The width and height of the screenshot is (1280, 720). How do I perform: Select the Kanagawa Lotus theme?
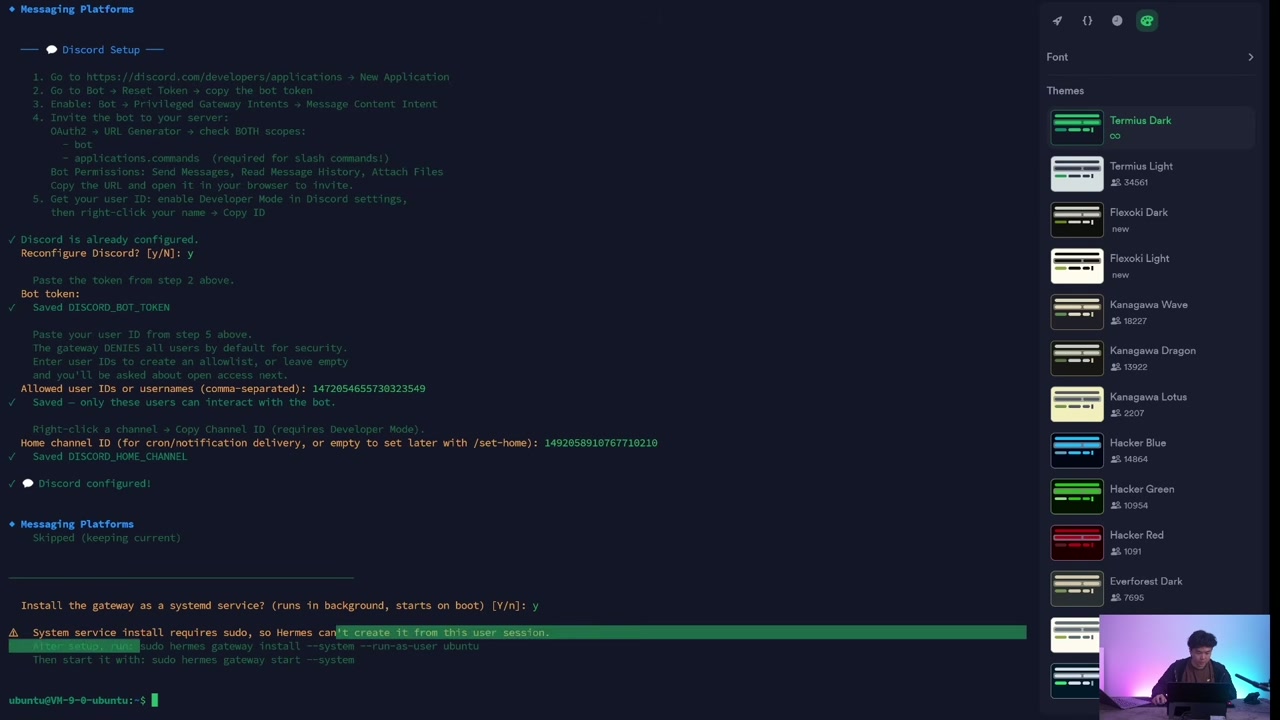click(1150, 404)
